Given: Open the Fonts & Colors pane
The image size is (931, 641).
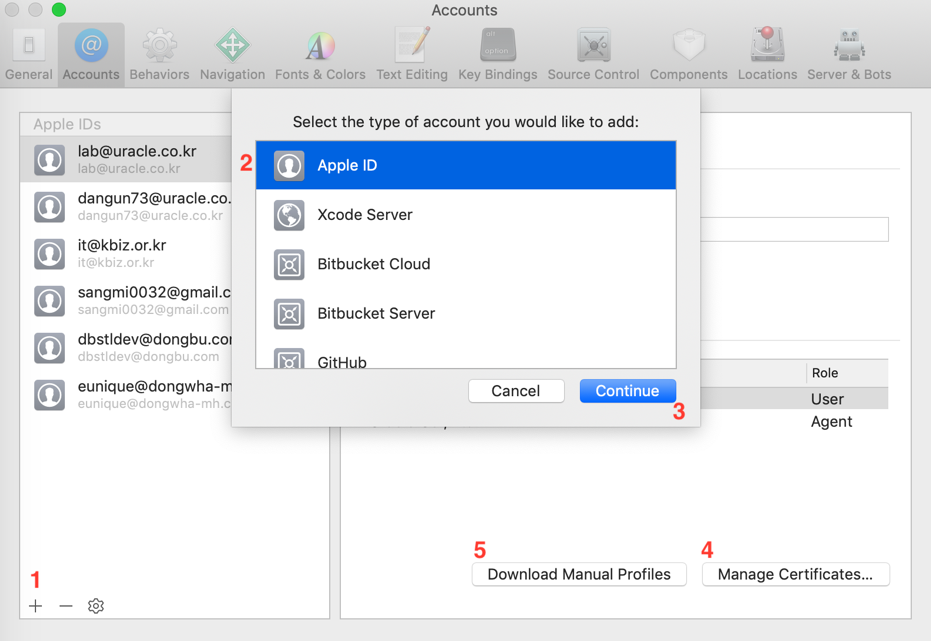Looking at the screenshot, I should tap(320, 54).
